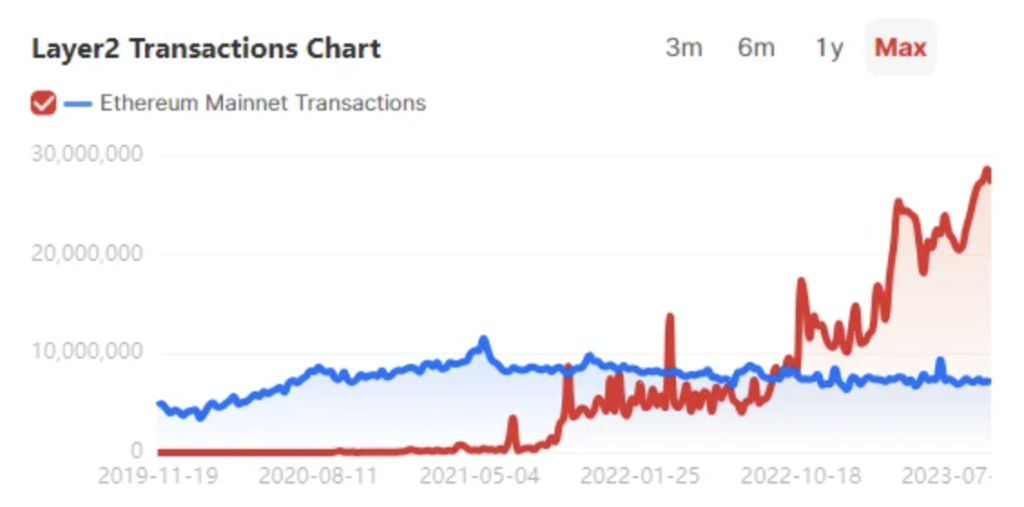
Task: Select the Max time range
Action: point(901,47)
